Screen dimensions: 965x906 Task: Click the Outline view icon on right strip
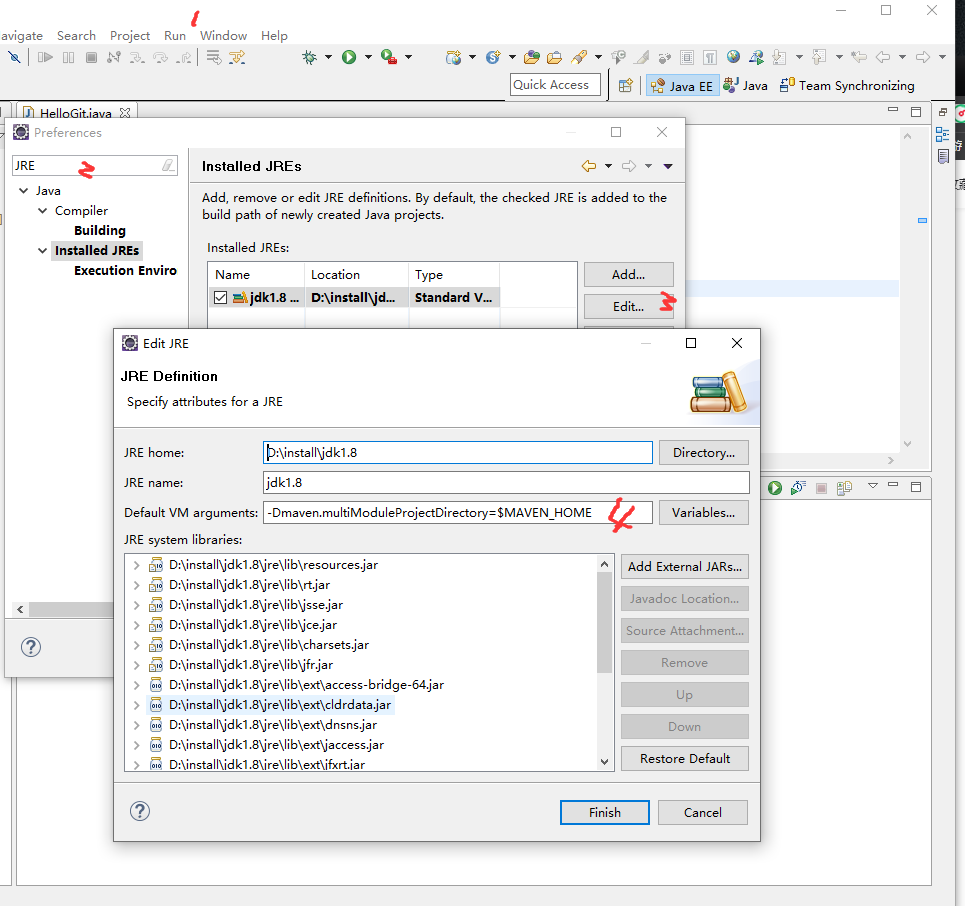point(942,134)
